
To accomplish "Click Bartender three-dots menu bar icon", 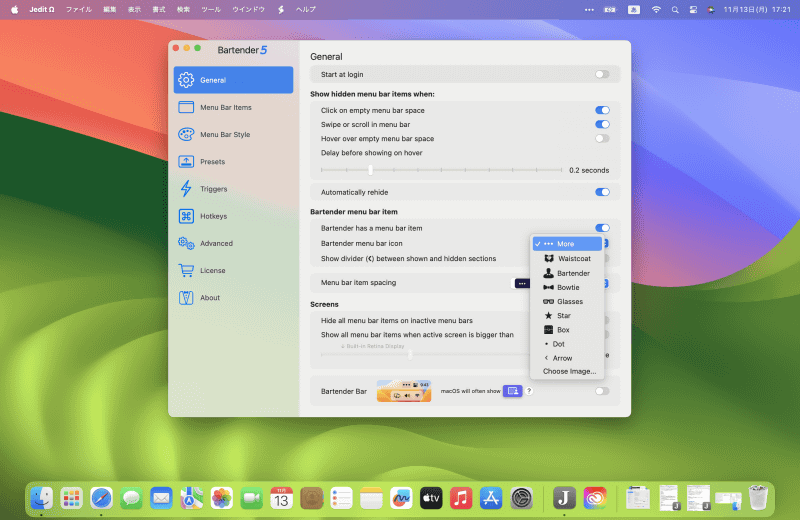I will [x=589, y=9].
